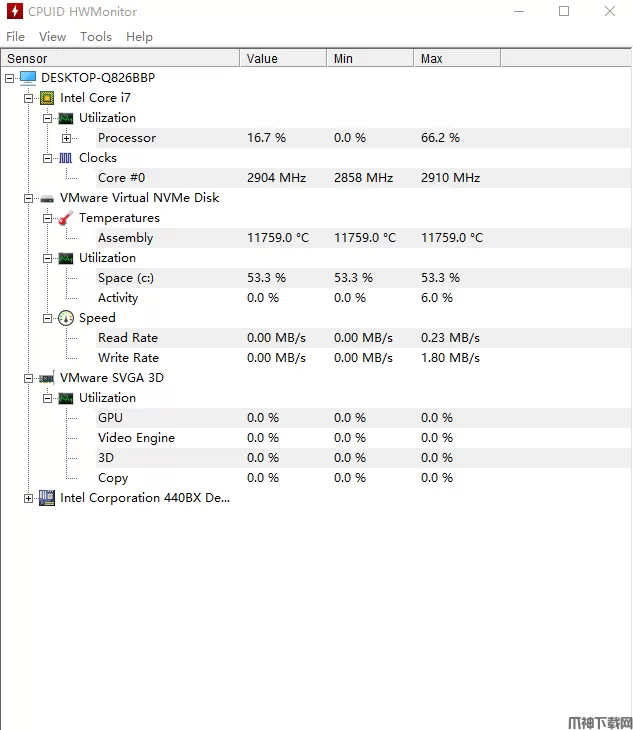633x730 pixels.
Task: Click the VMware Virtual NVMe Disk drive icon
Action: point(46,198)
